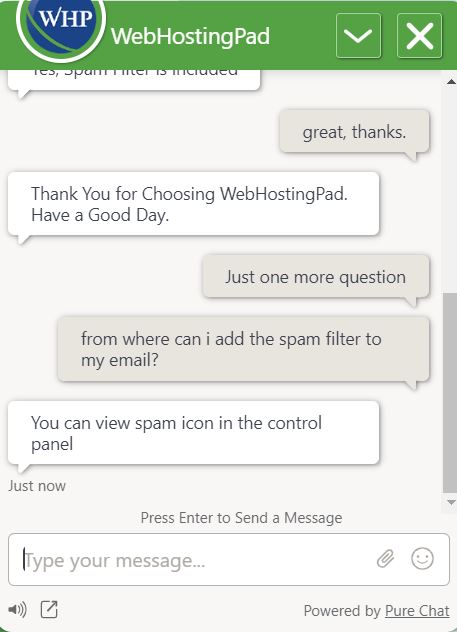
Task: Attach a file using the paperclip icon
Action: coord(385,559)
